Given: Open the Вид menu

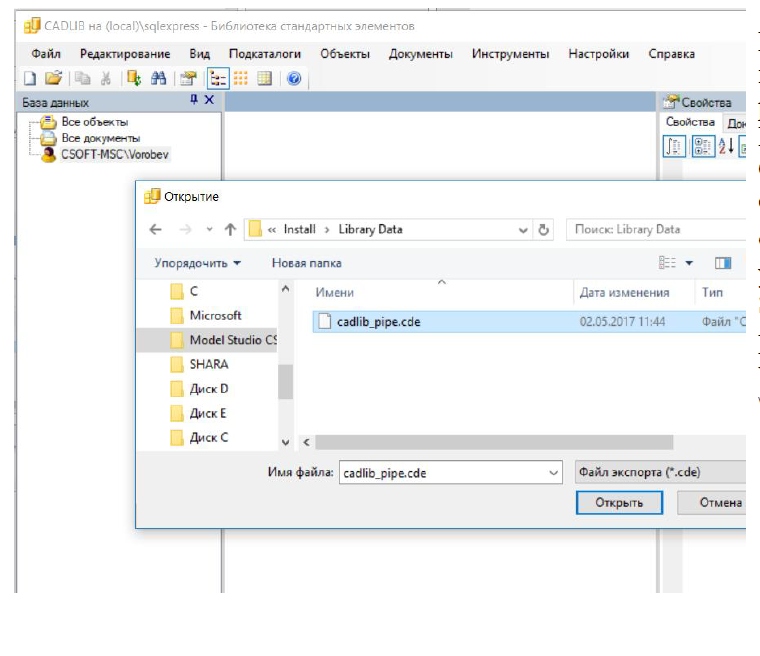Looking at the screenshot, I should pos(200,54).
